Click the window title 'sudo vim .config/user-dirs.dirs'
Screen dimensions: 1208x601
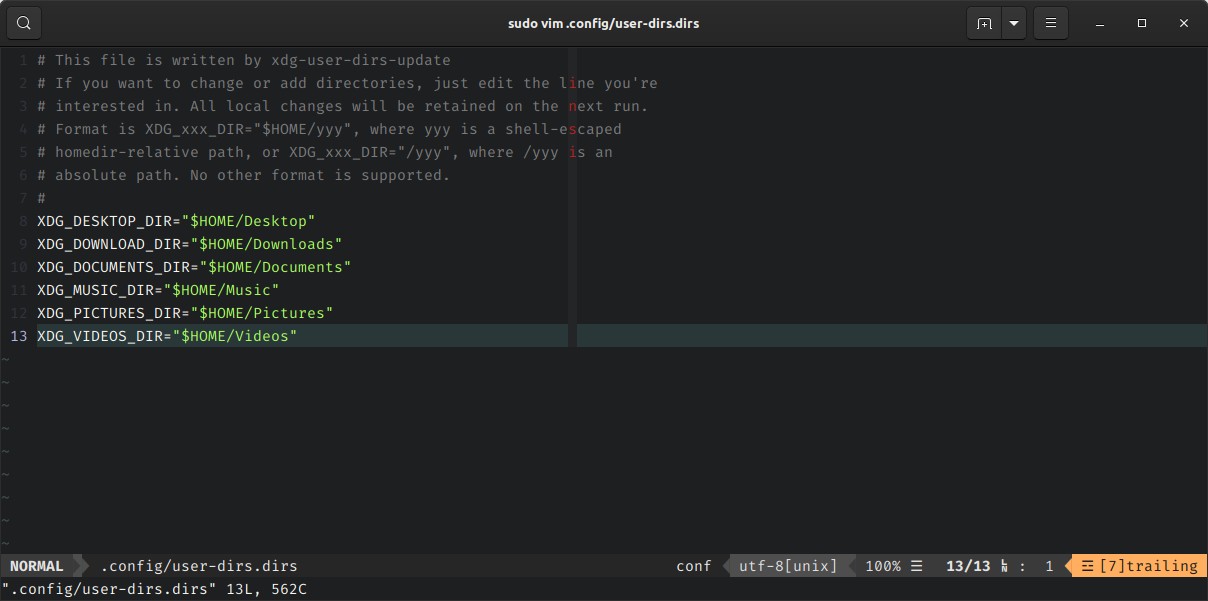603,23
